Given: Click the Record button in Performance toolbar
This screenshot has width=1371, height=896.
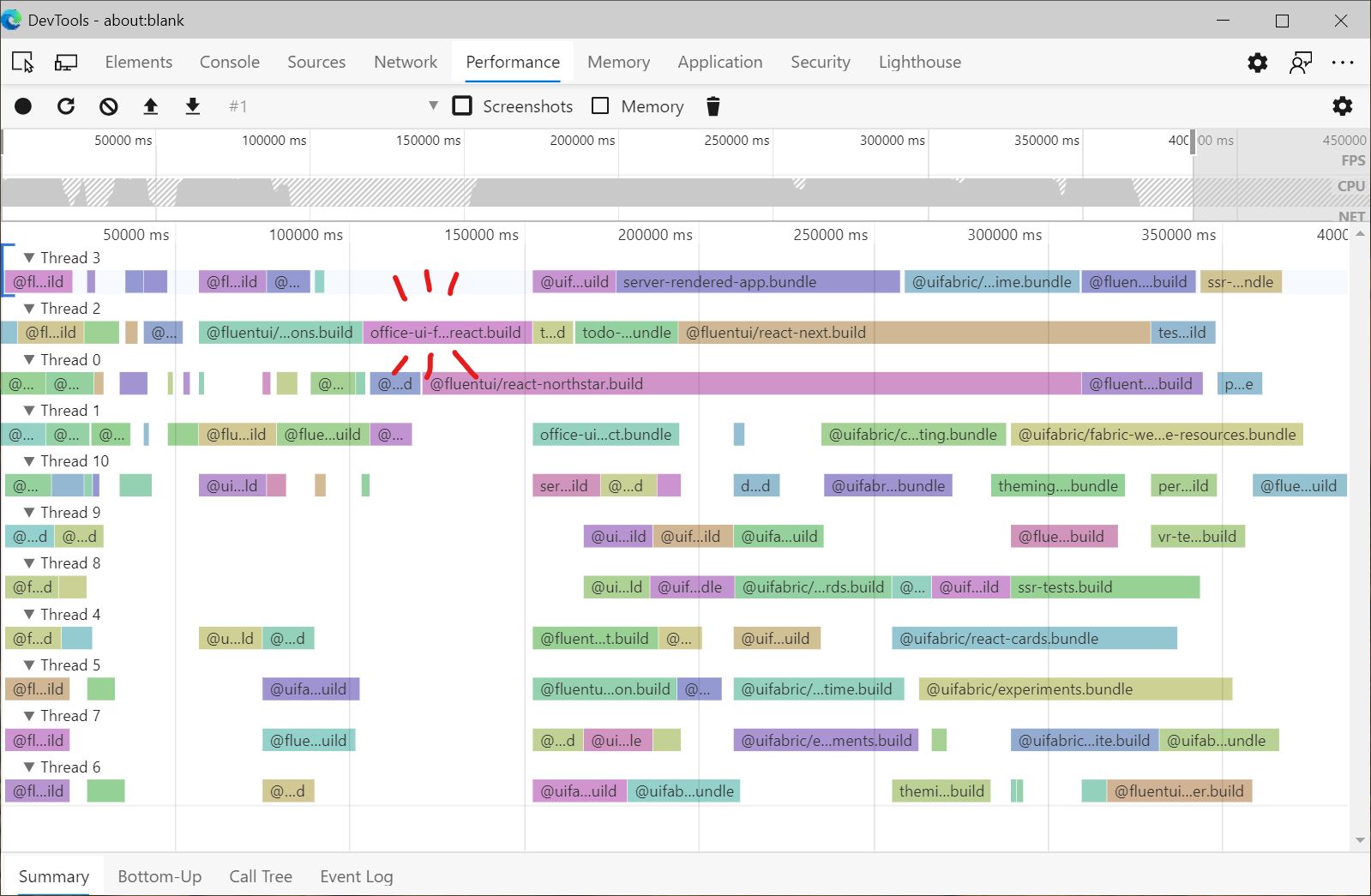Looking at the screenshot, I should tap(23, 106).
